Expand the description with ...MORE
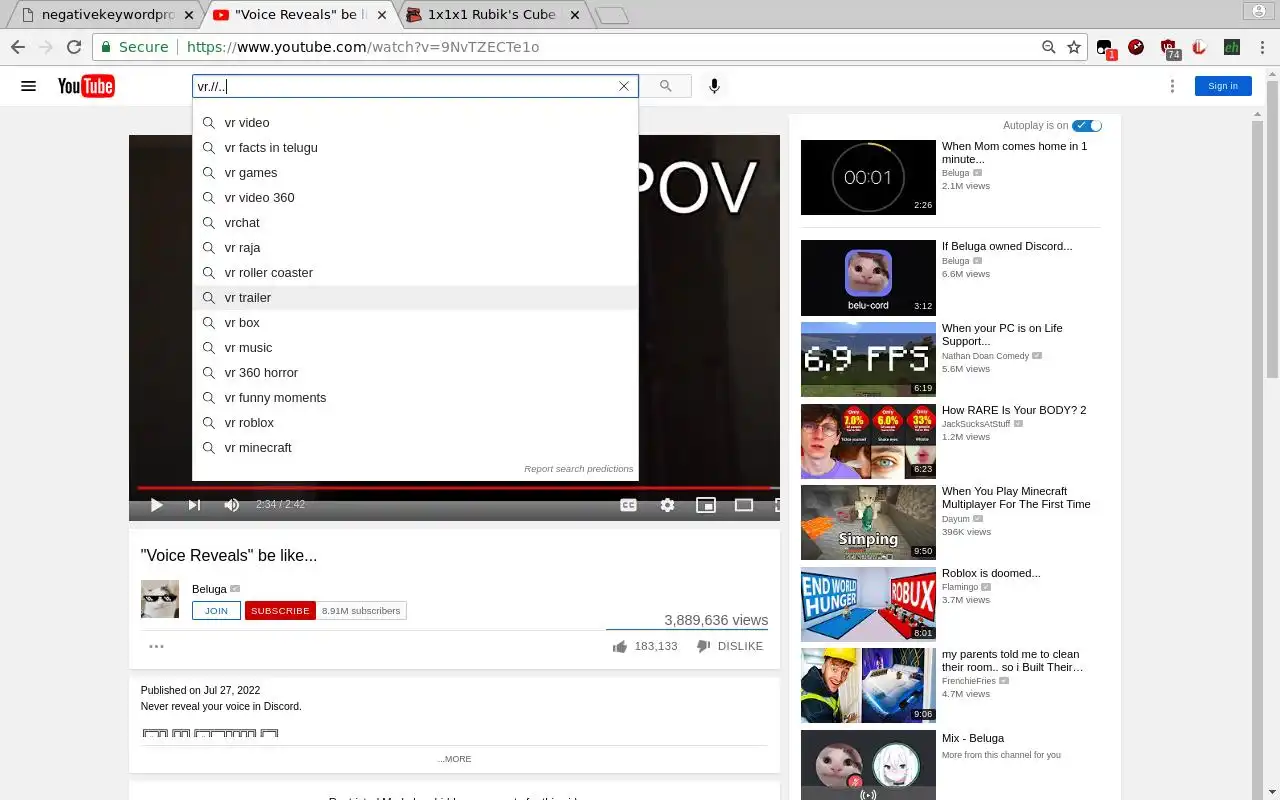The width and height of the screenshot is (1280, 800). tap(454, 759)
